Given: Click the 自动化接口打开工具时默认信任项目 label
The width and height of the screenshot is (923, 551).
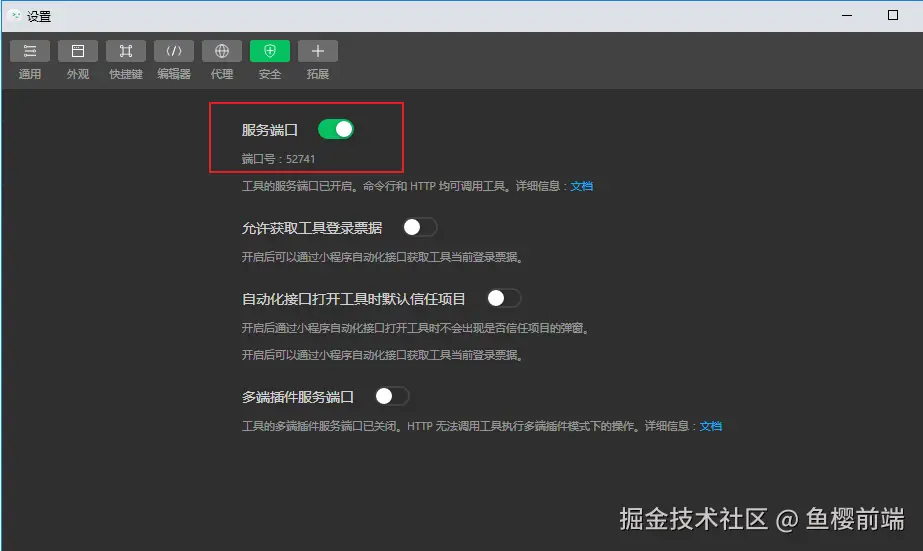Looking at the screenshot, I should click(354, 299).
